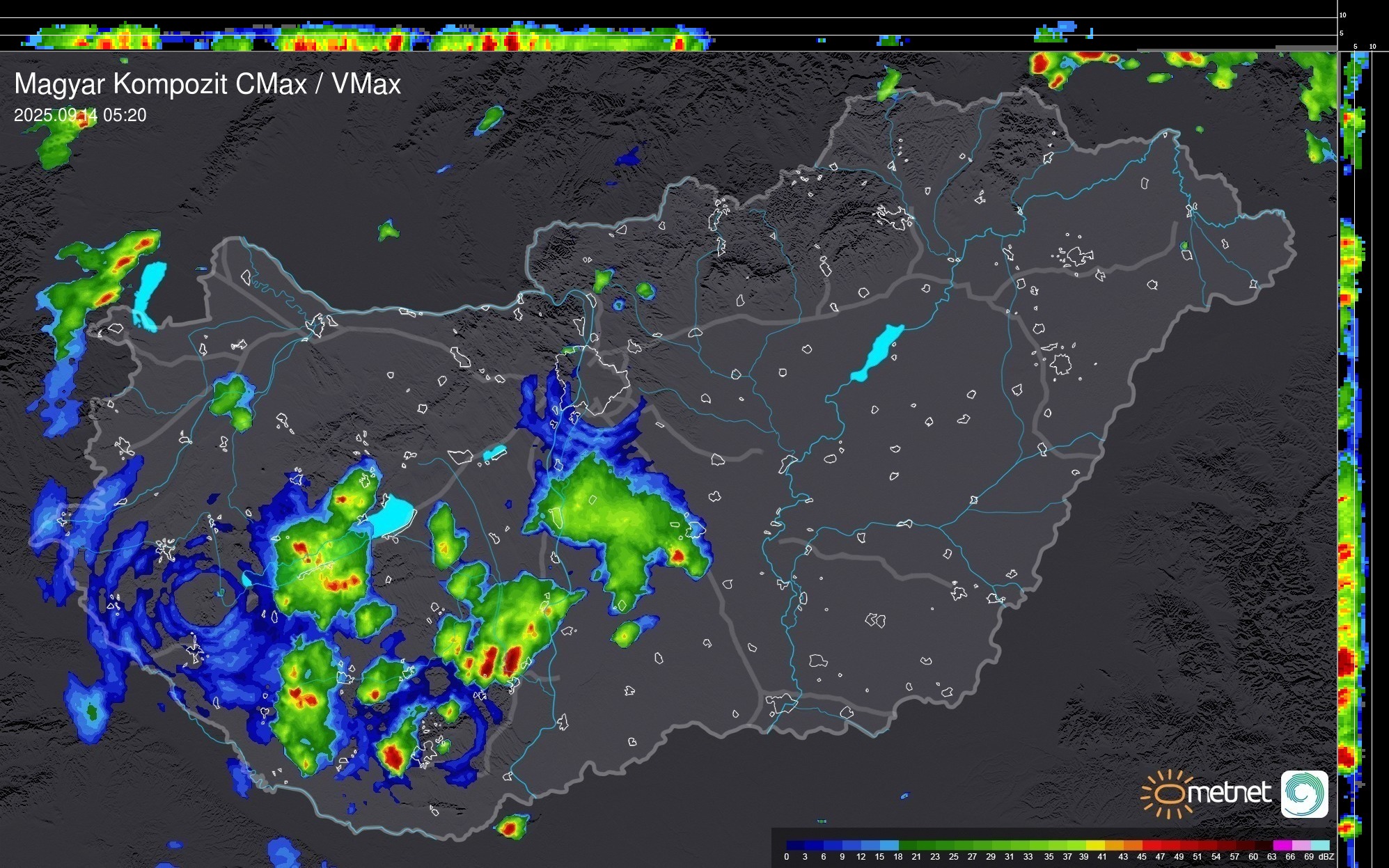
Task: Click the 10 label on top vertical scale
Action: (1342, 15)
